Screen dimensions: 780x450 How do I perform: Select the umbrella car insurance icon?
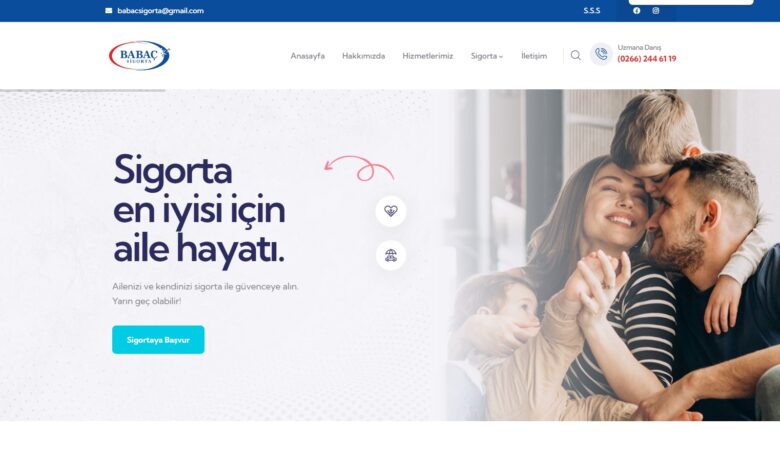click(391, 256)
